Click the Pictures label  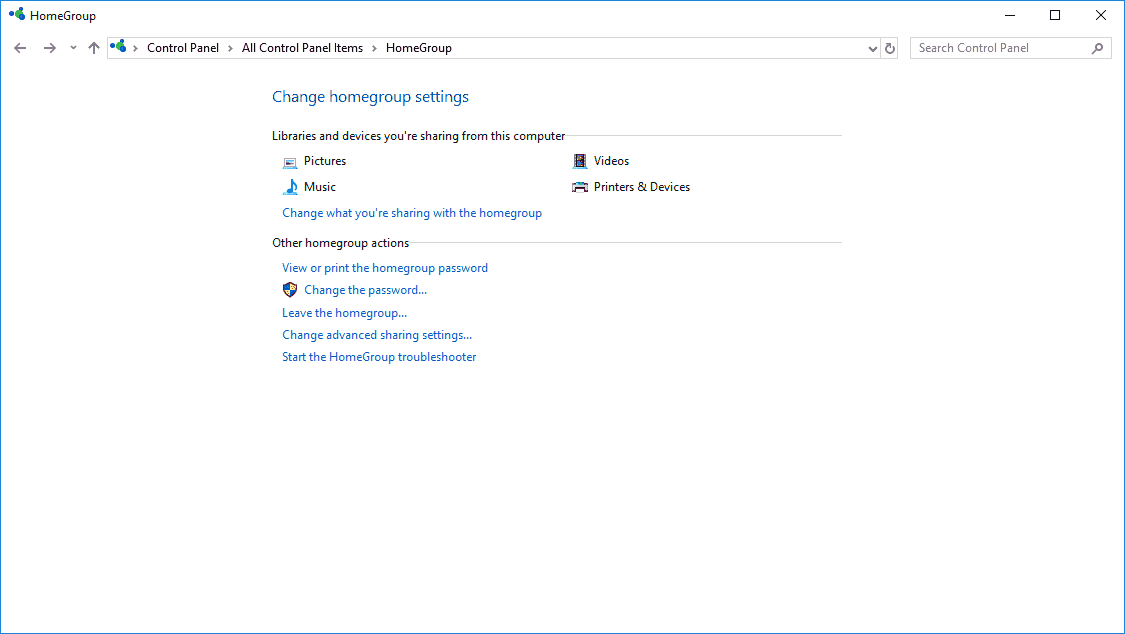pos(325,161)
